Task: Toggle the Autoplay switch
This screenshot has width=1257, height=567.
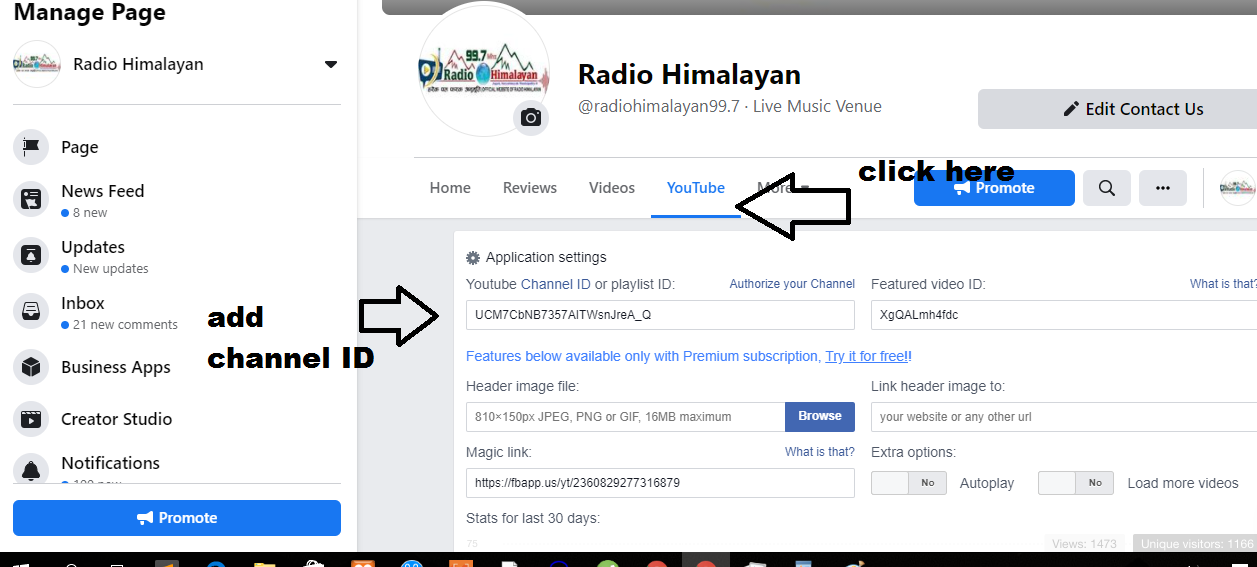Action: point(909,483)
